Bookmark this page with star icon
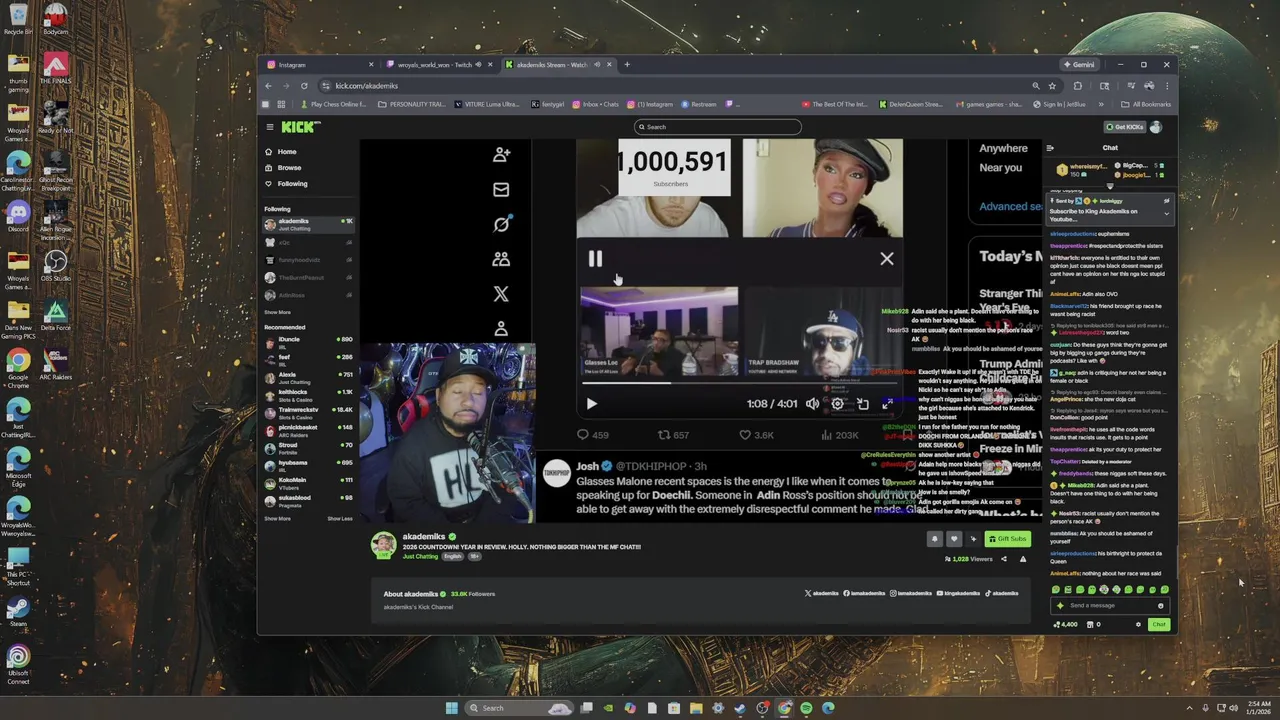1280x720 pixels. coord(1052,86)
